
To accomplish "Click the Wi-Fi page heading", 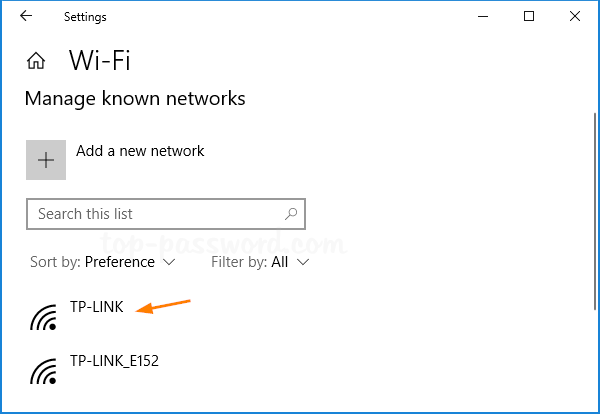I will [99, 60].
